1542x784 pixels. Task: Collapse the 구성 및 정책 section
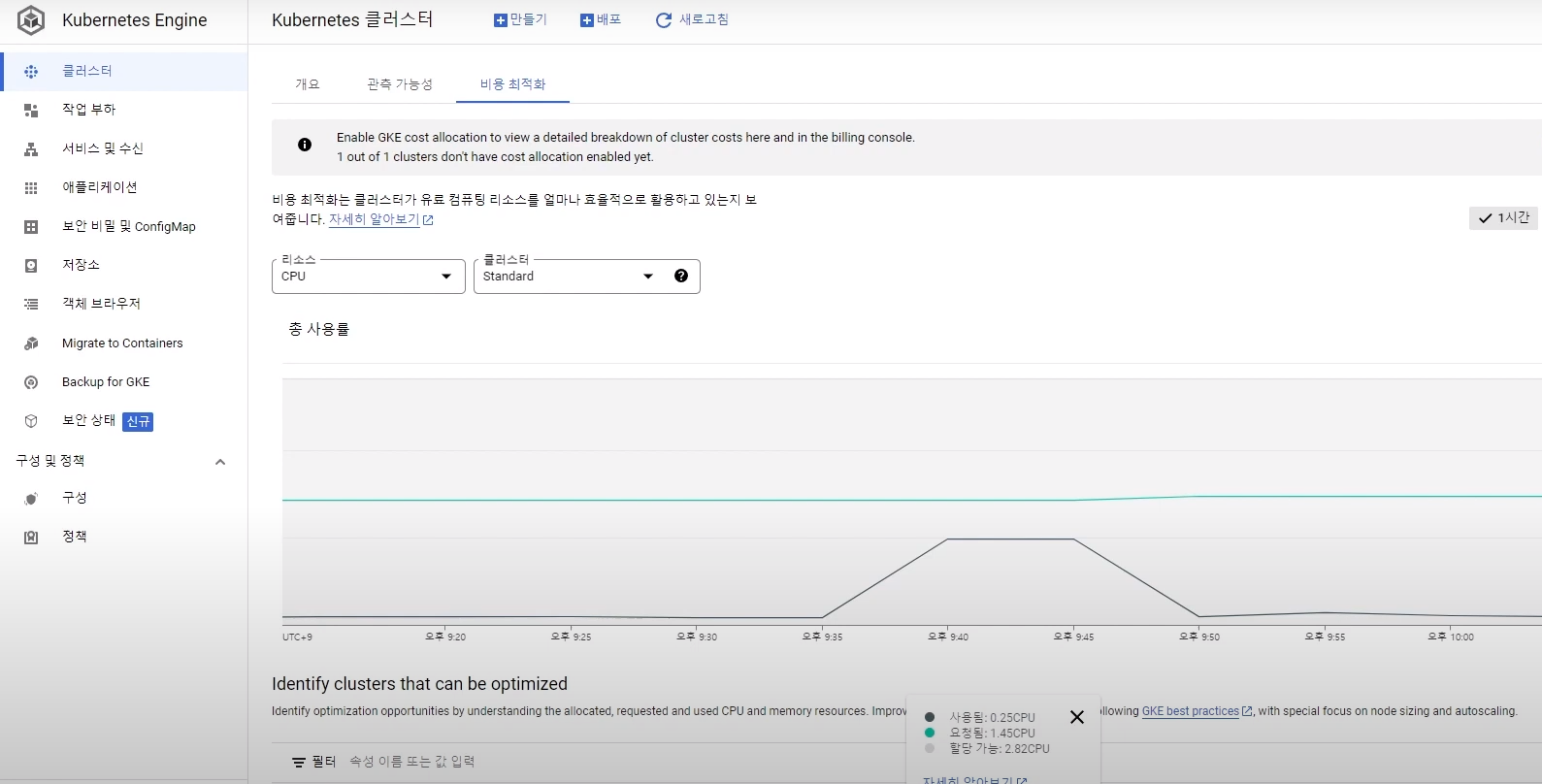pyautogui.click(x=220, y=462)
